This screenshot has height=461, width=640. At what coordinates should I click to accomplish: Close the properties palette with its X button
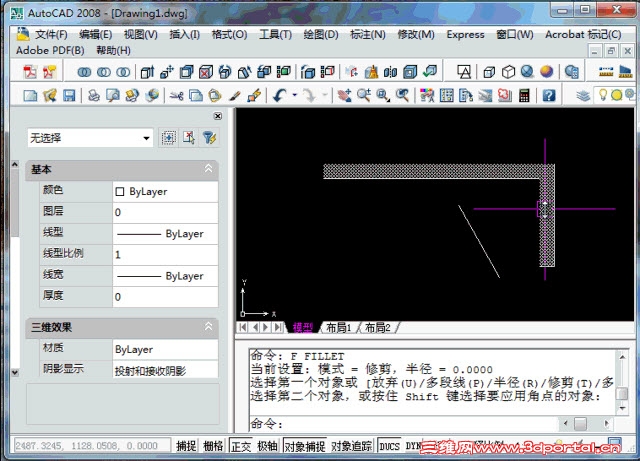[x=218, y=116]
